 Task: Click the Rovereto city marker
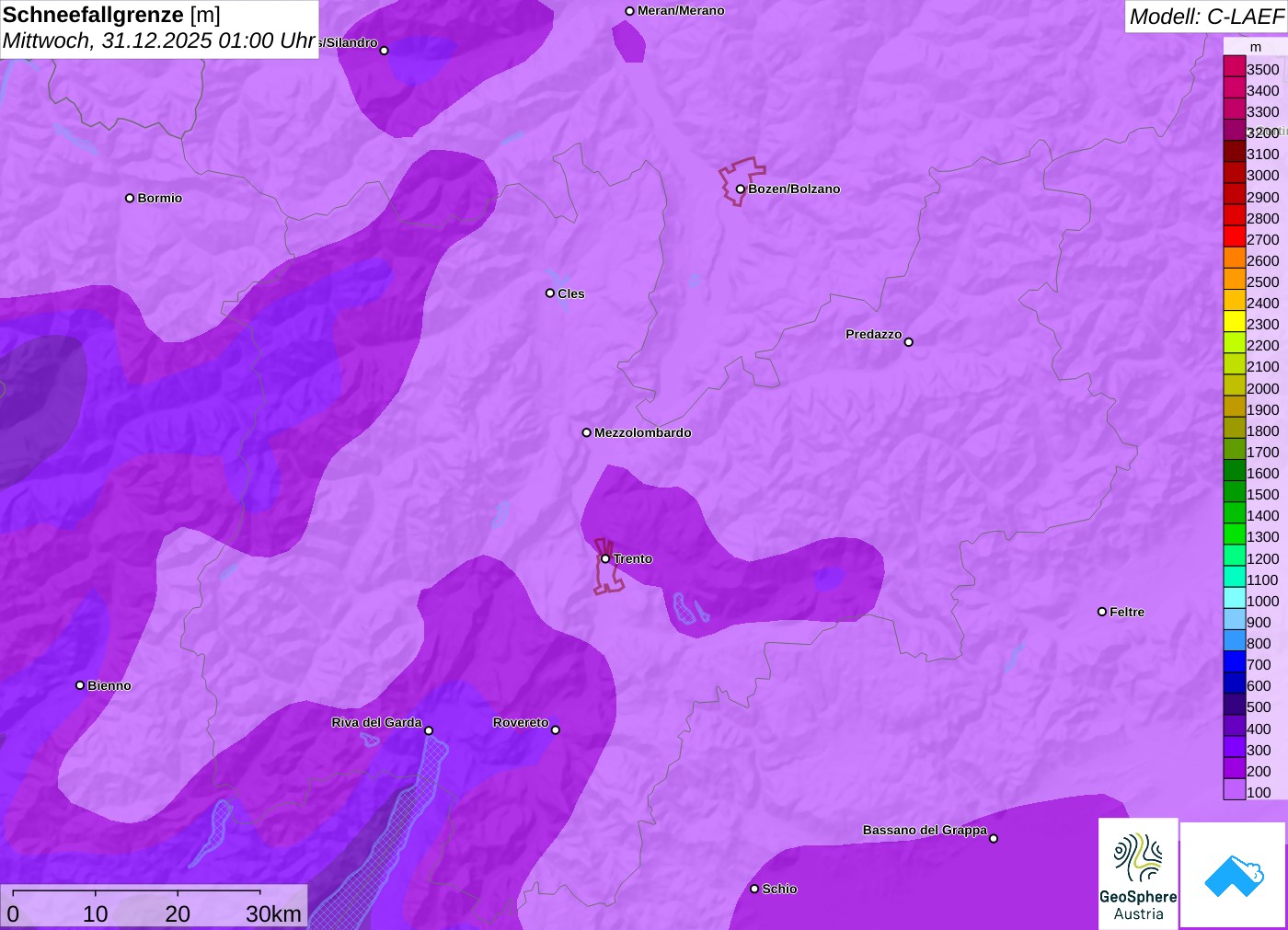coord(555,729)
